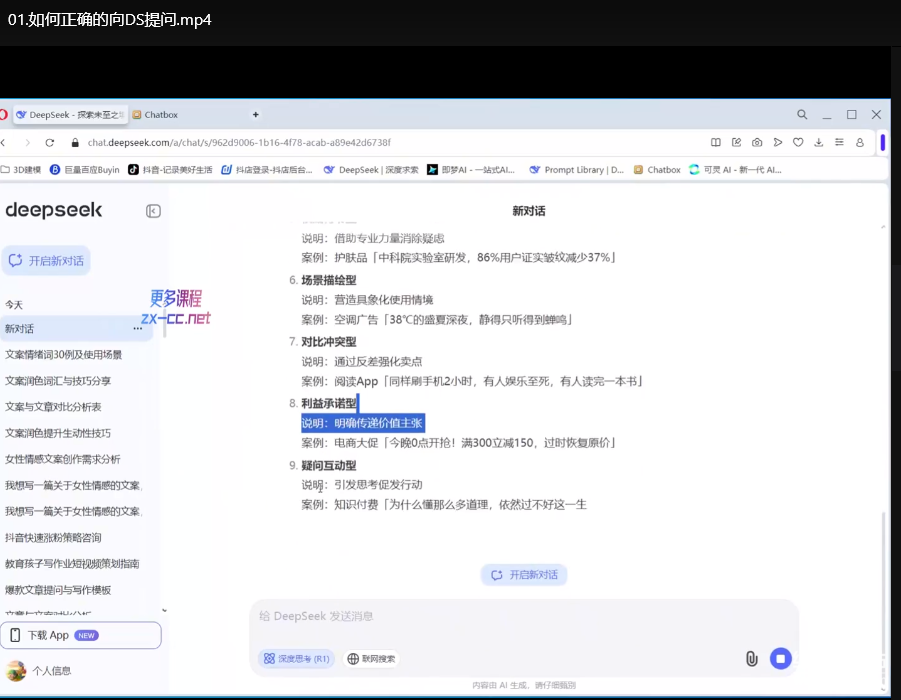Screen dimensions: 901x700
Task: Open chat 抖音快速涨粉策略咨询
Action: 53,538
